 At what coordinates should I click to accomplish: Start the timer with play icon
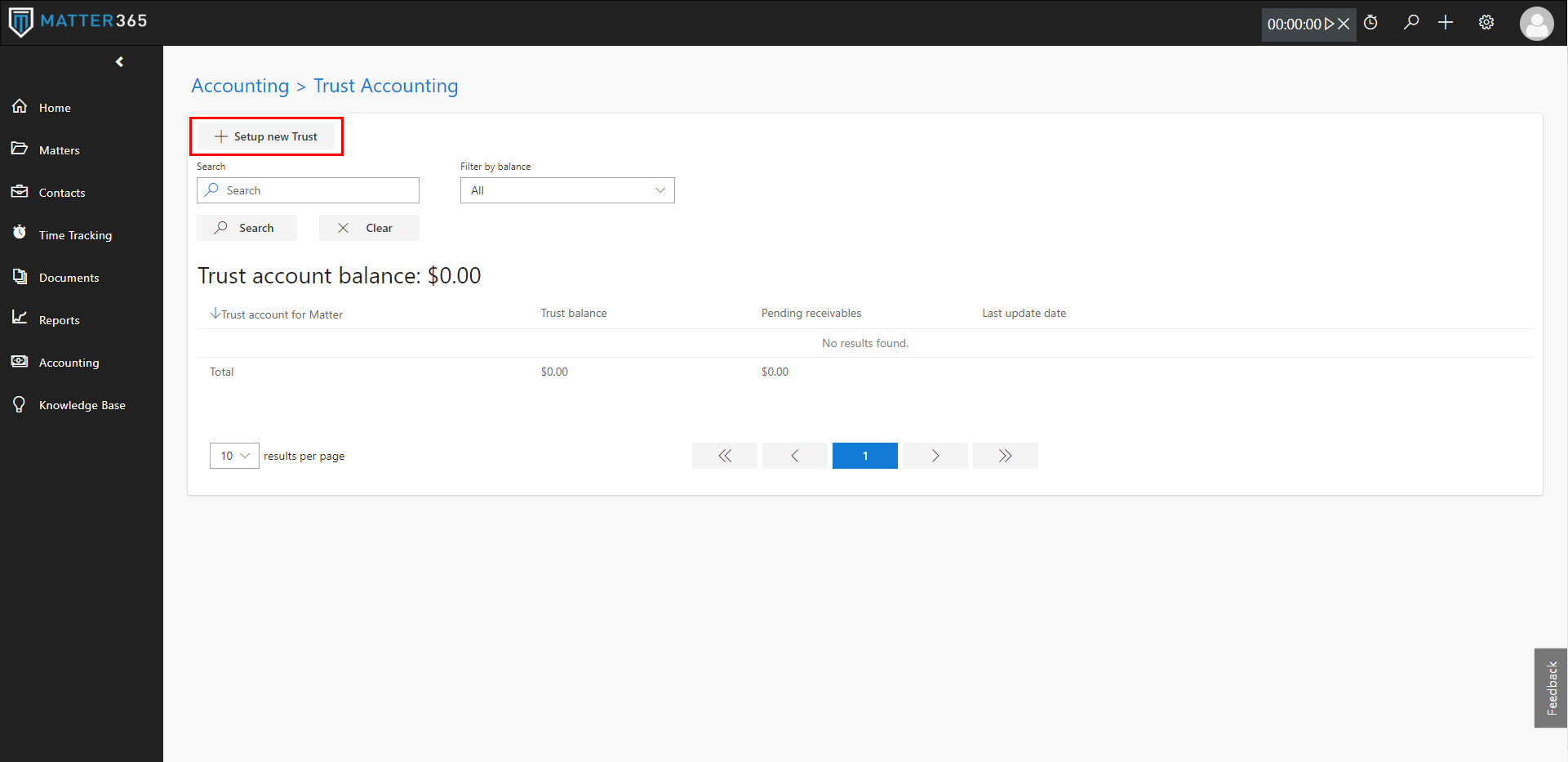tap(1329, 25)
